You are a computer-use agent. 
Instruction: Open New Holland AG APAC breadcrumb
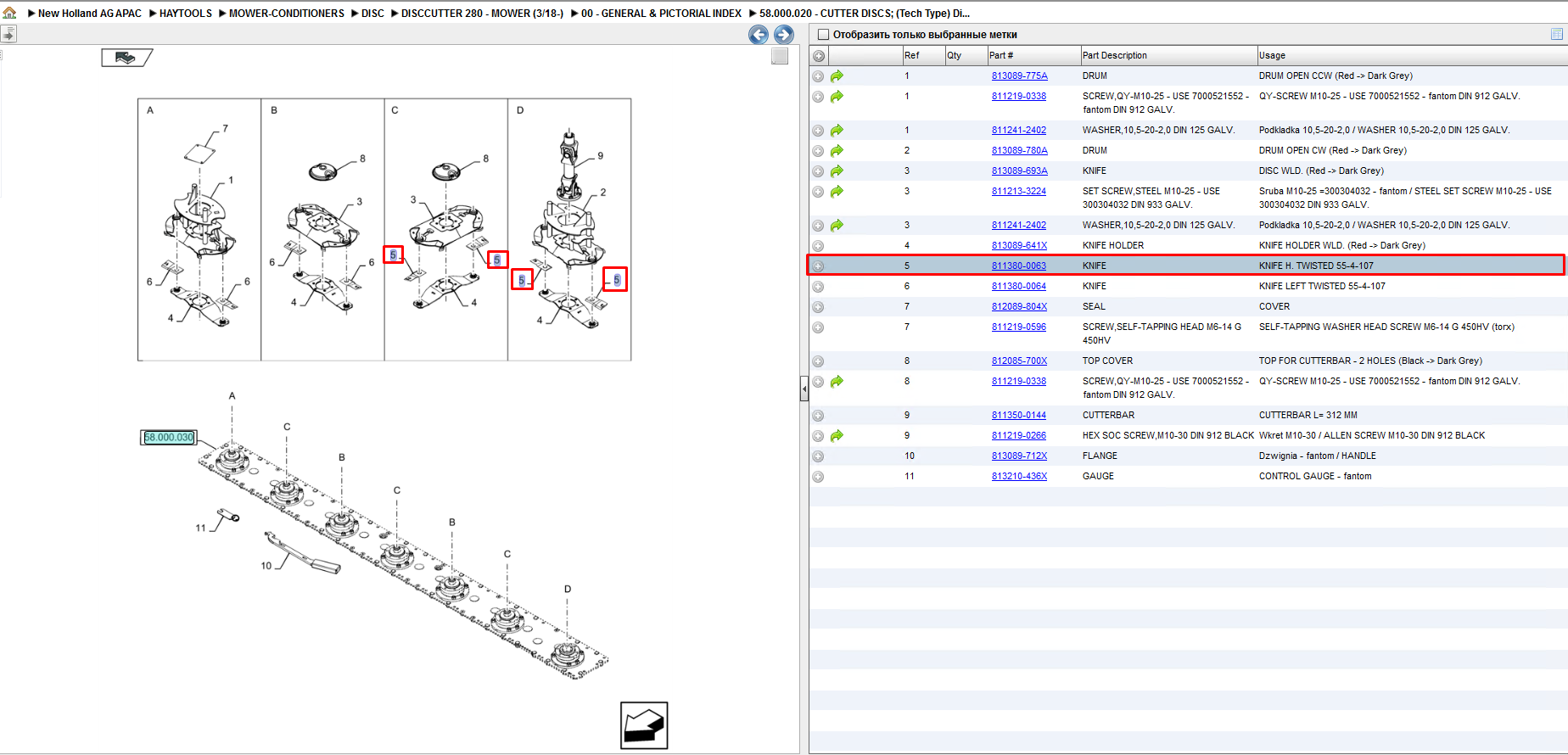pyautogui.click(x=90, y=14)
